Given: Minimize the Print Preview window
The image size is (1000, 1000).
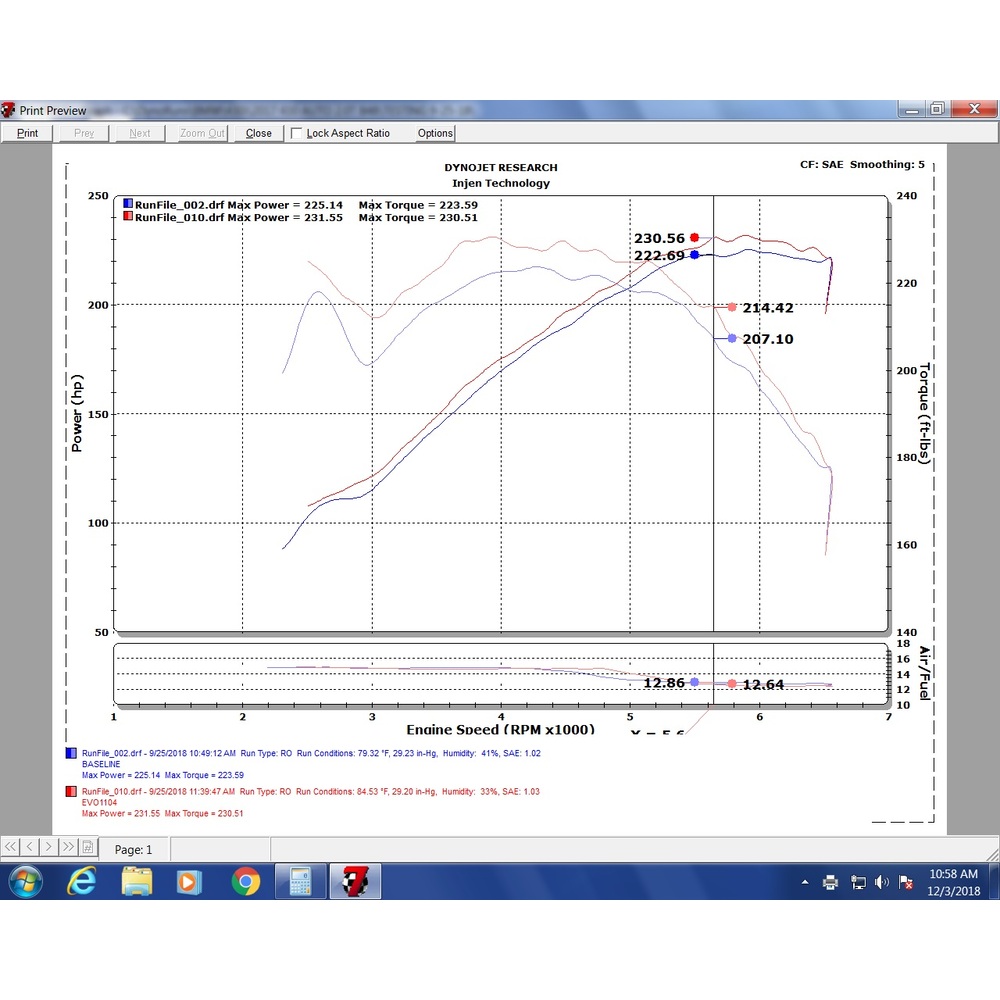Looking at the screenshot, I should tap(912, 109).
